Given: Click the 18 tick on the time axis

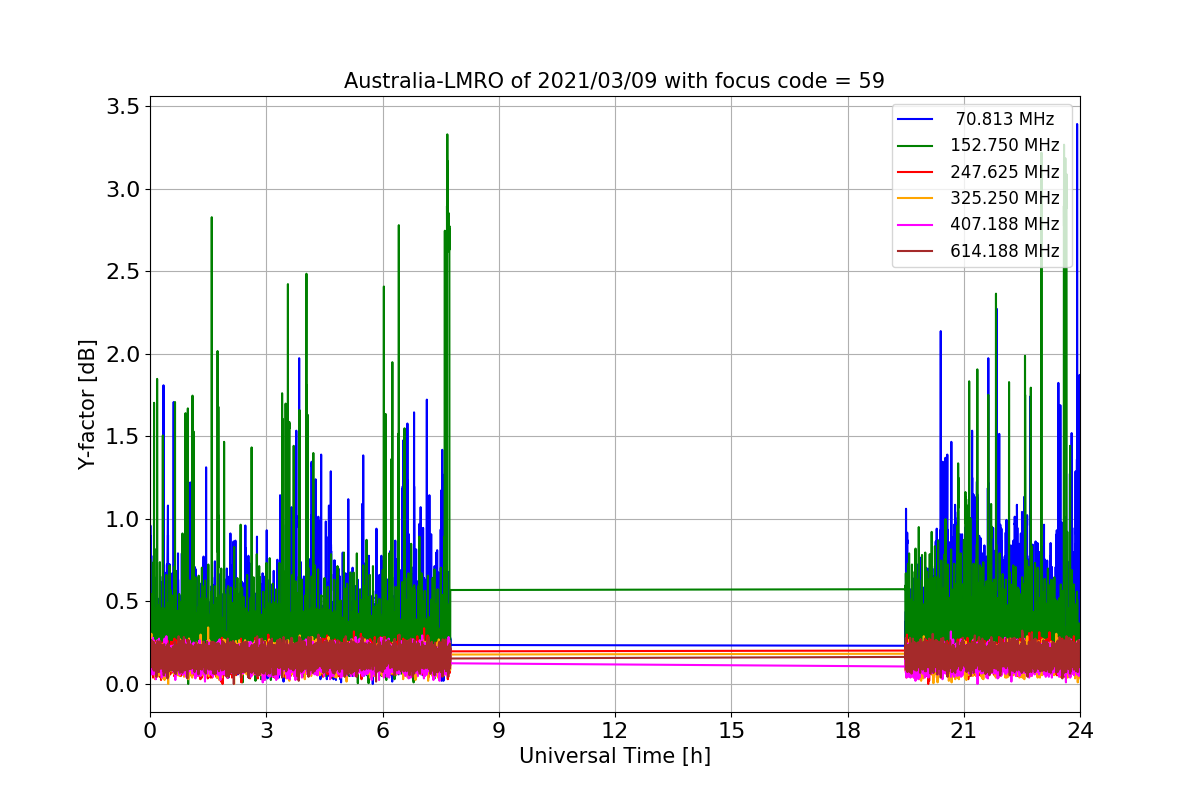Looking at the screenshot, I should [x=848, y=731].
